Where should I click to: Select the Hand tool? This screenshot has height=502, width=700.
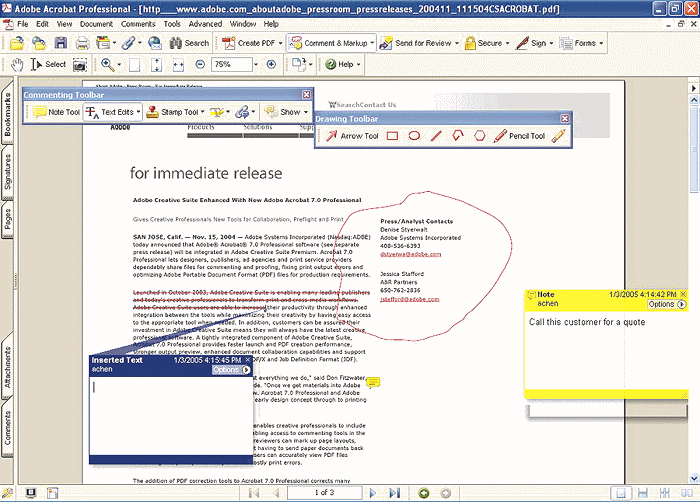17,65
